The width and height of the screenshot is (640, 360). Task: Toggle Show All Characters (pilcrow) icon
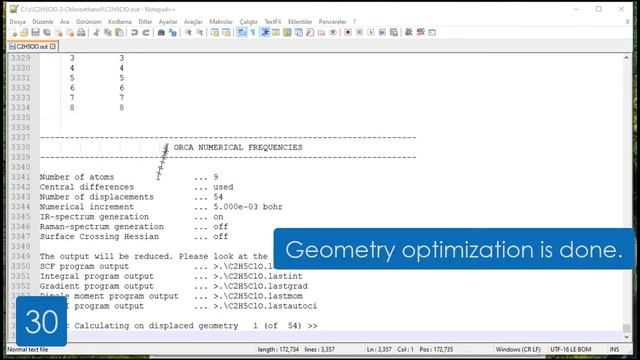[253, 33]
